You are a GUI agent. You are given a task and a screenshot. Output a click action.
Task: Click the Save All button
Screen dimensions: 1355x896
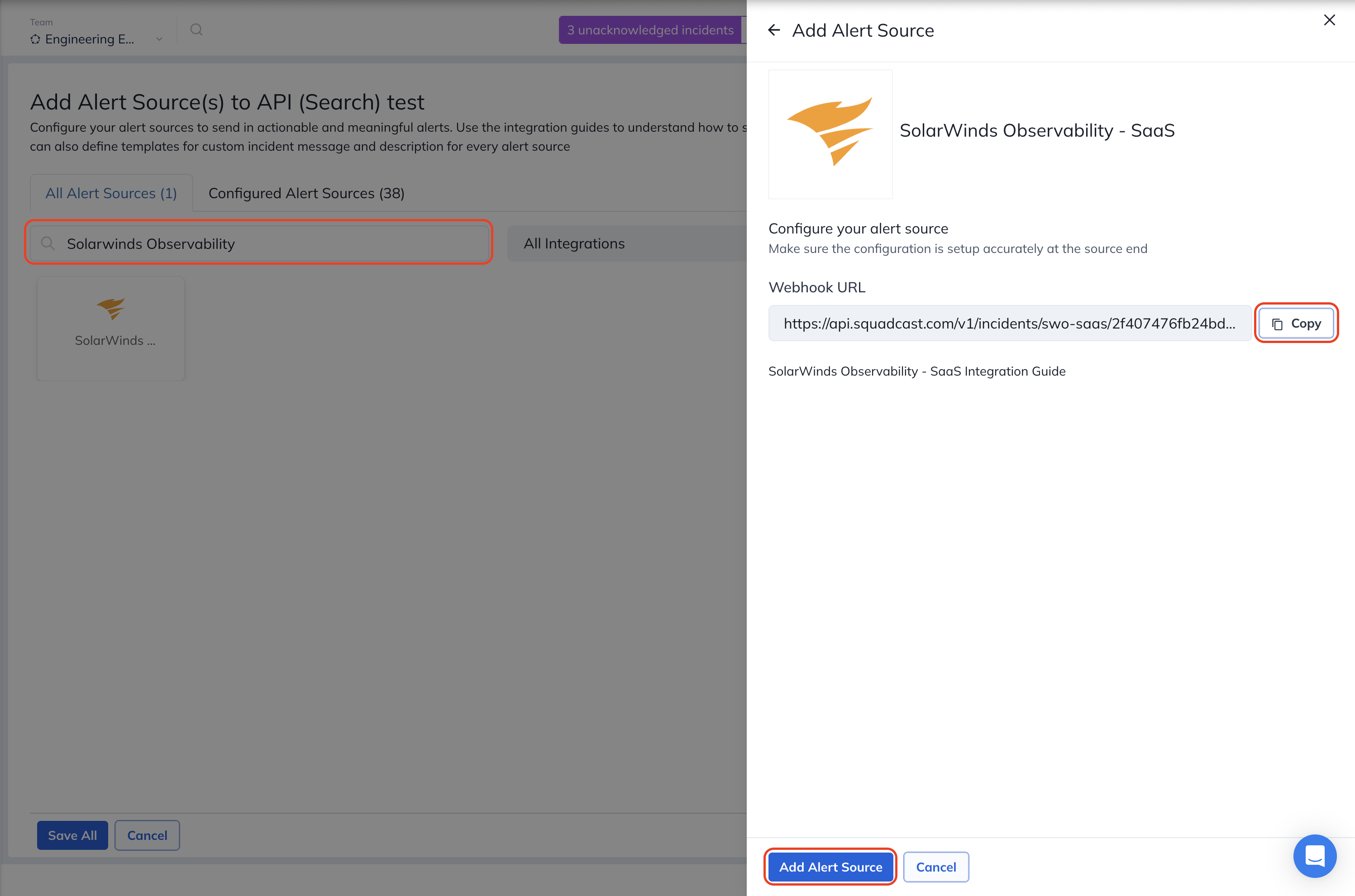[72, 835]
